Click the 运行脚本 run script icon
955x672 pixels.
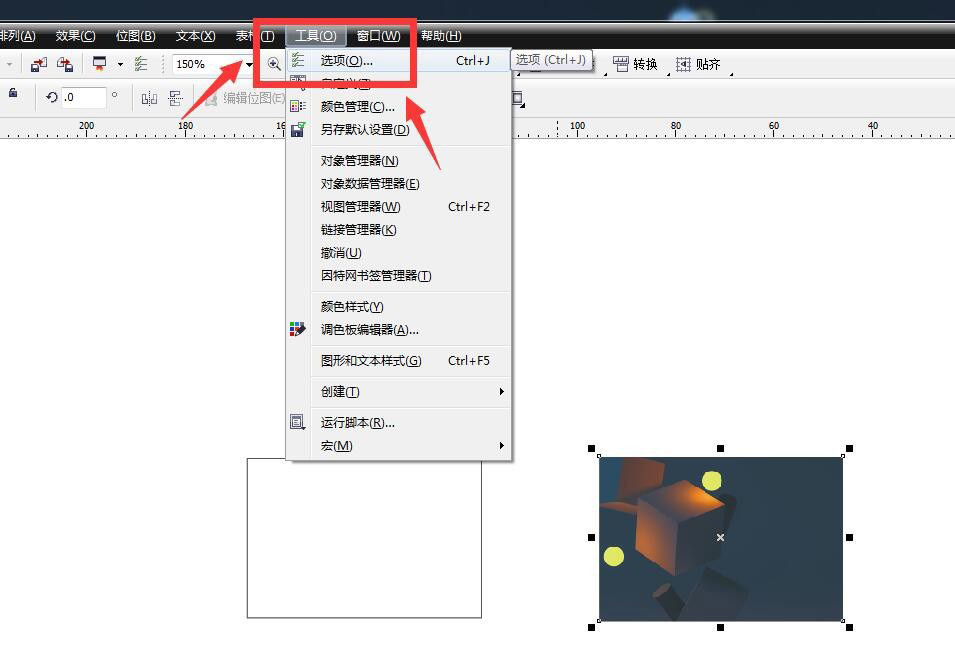point(297,421)
